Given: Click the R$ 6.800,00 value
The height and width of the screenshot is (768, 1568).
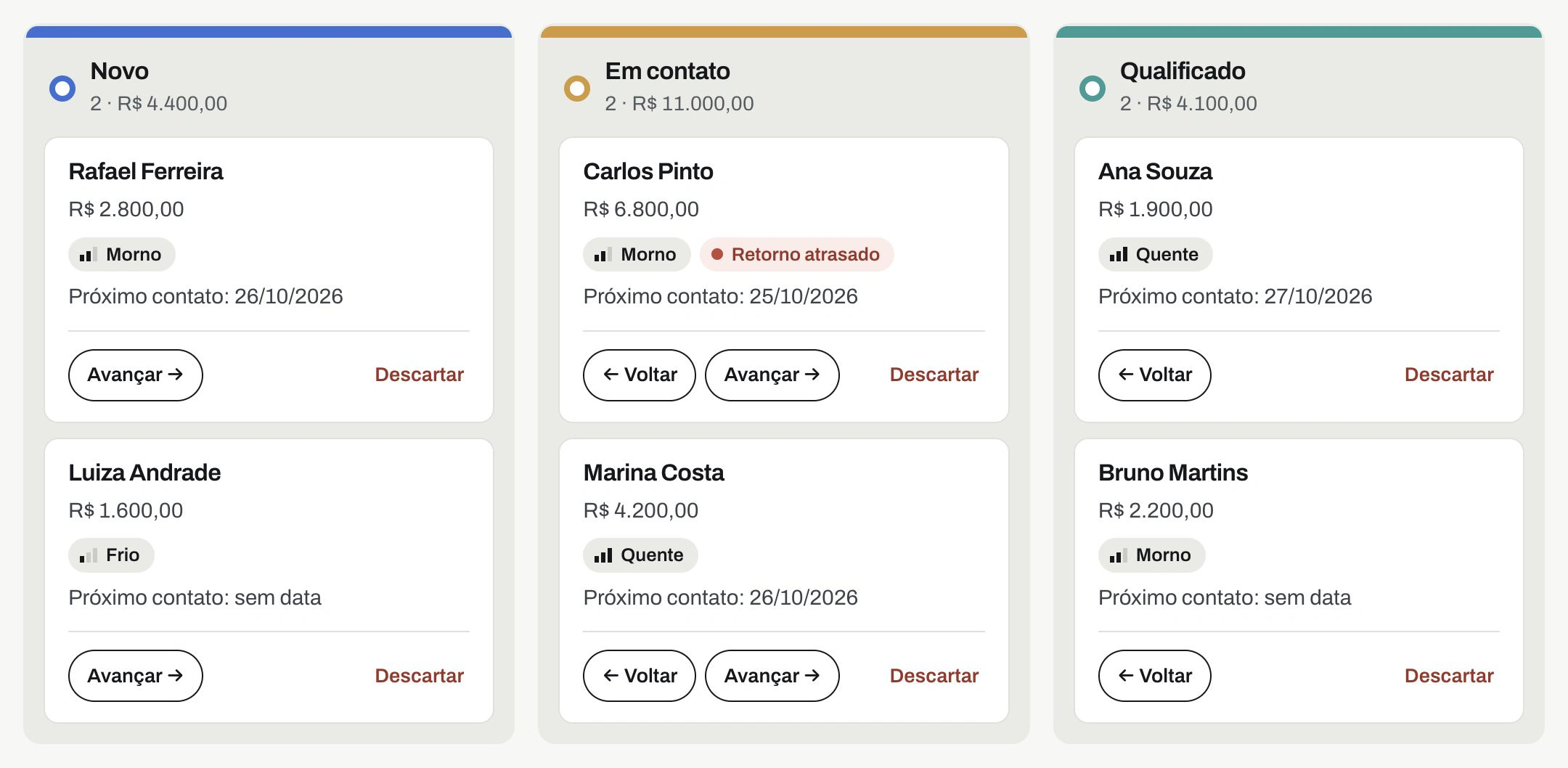Looking at the screenshot, I should click(641, 209).
